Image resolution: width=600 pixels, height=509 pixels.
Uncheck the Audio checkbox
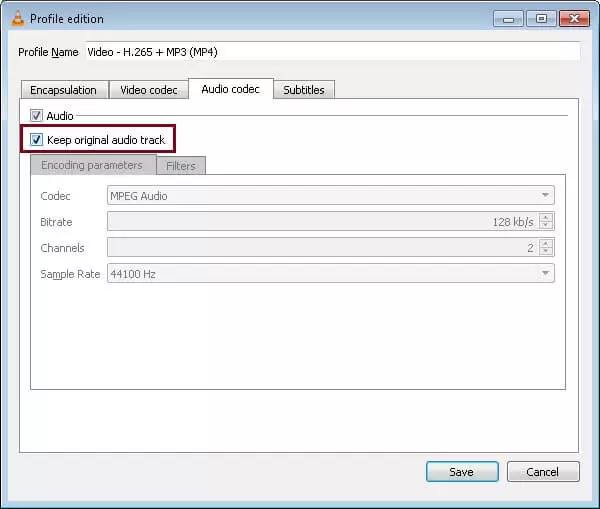[x=36, y=115]
